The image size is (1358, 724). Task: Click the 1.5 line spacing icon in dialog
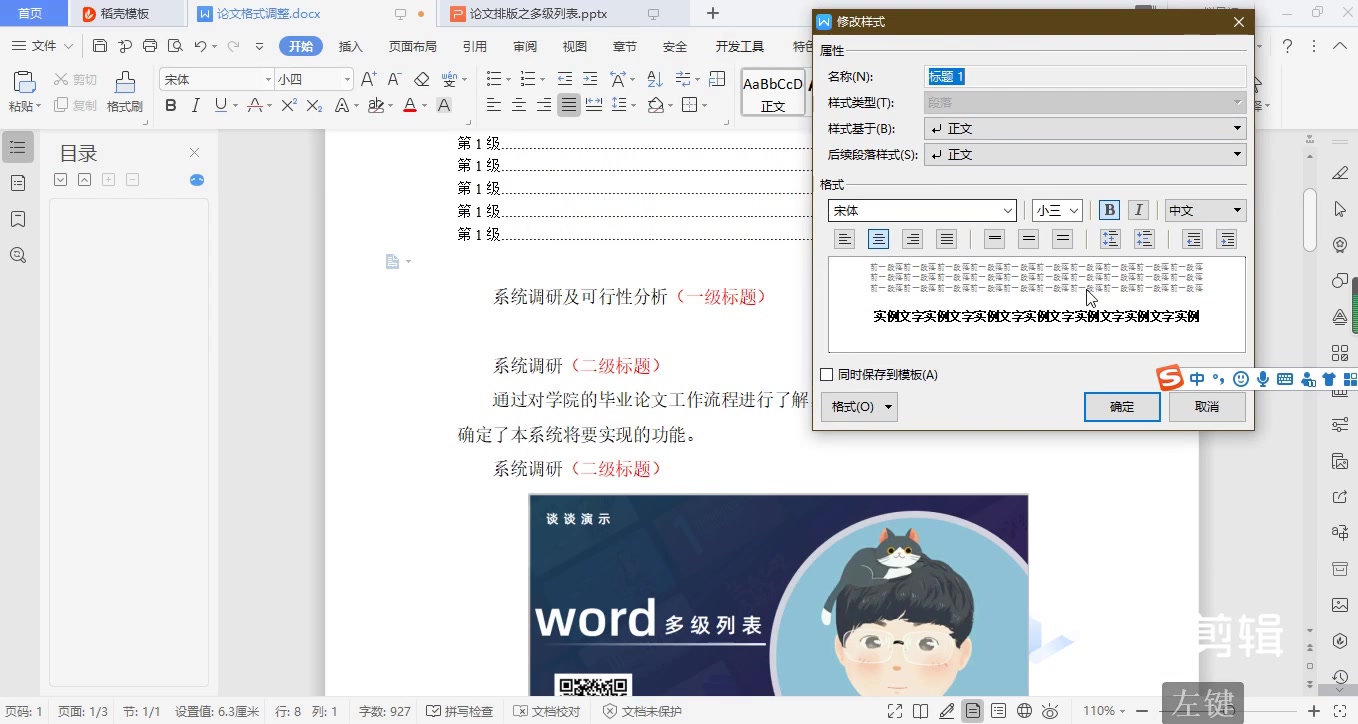tap(1029, 239)
